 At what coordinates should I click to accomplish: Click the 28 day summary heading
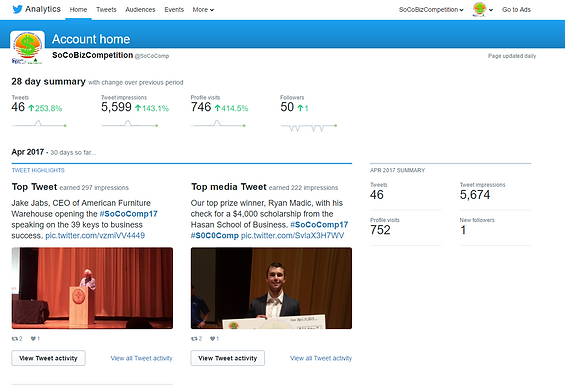point(48,81)
